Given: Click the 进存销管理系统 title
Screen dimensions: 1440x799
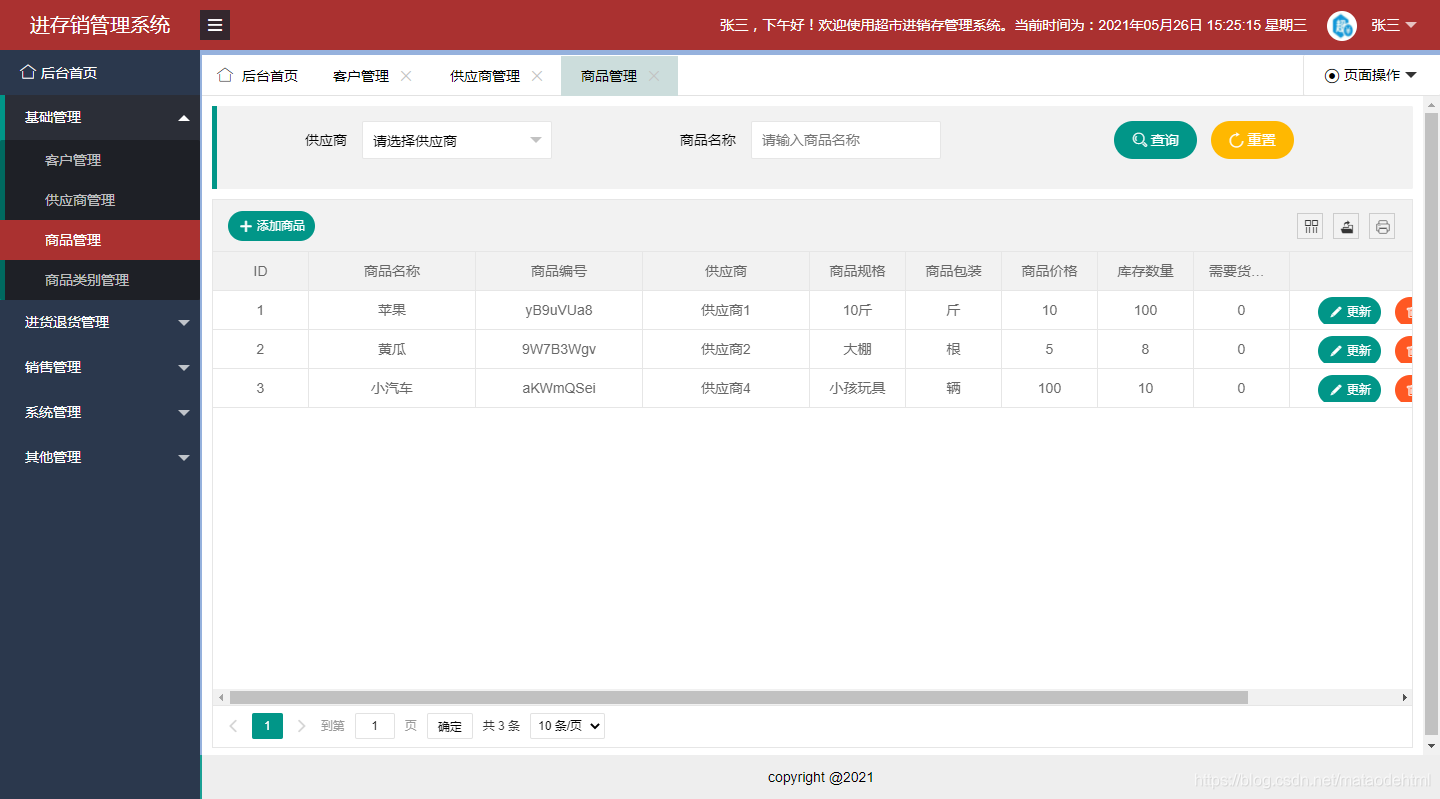Looking at the screenshot, I should (100, 25).
